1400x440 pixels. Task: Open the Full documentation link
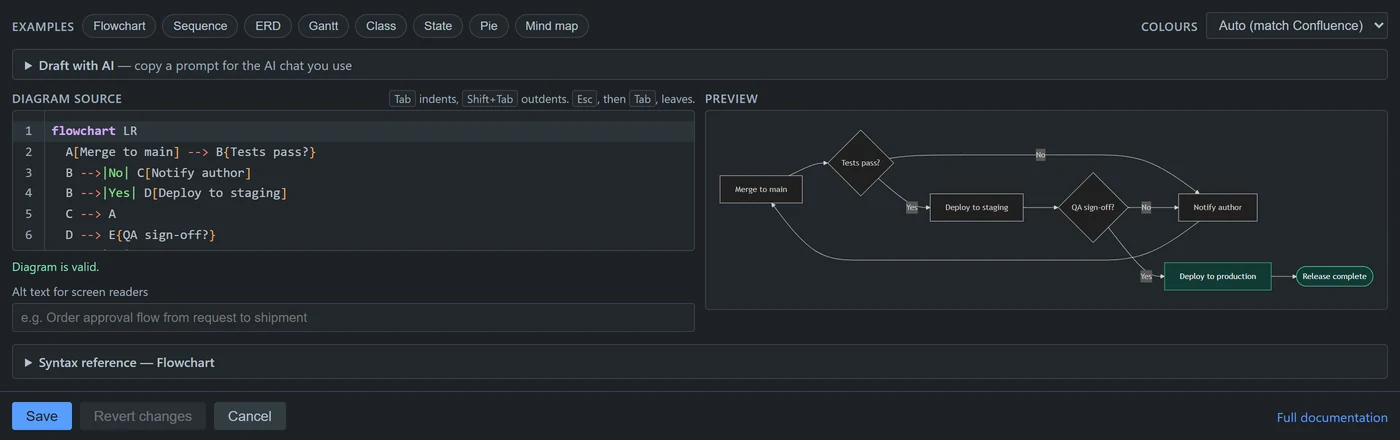(1332, 417)
